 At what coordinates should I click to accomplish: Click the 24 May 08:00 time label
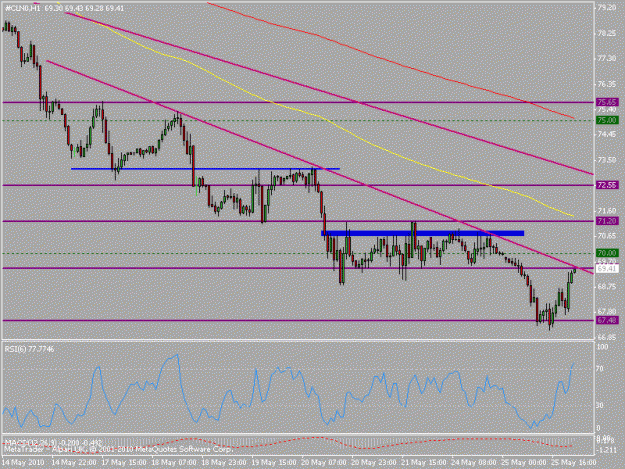[474, 463]
